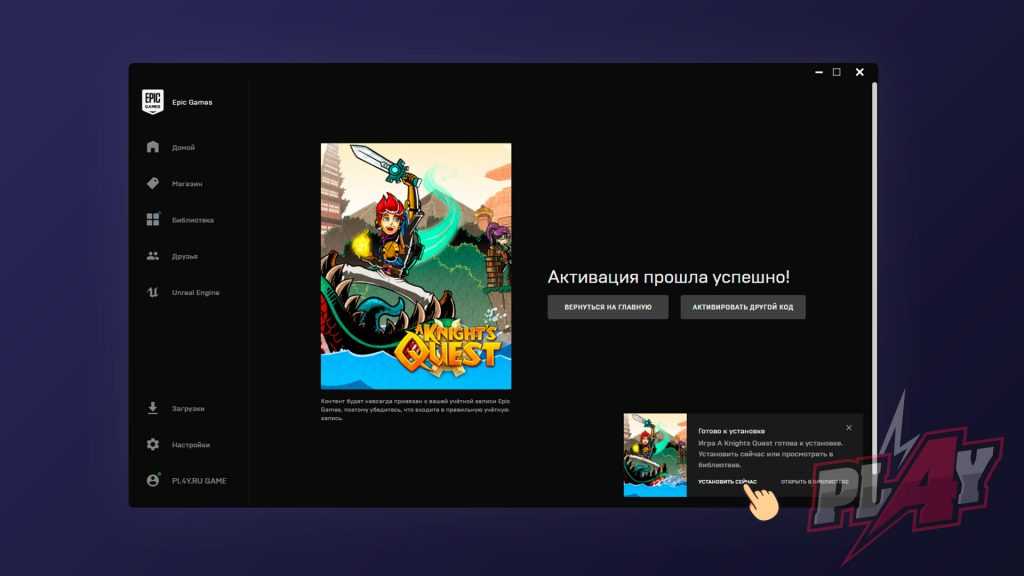1024x576 pixels.
Task: Click ОТКРЫТЬ В БИБЛИОТЕКЕ in the notification
Action: [814, 481]
